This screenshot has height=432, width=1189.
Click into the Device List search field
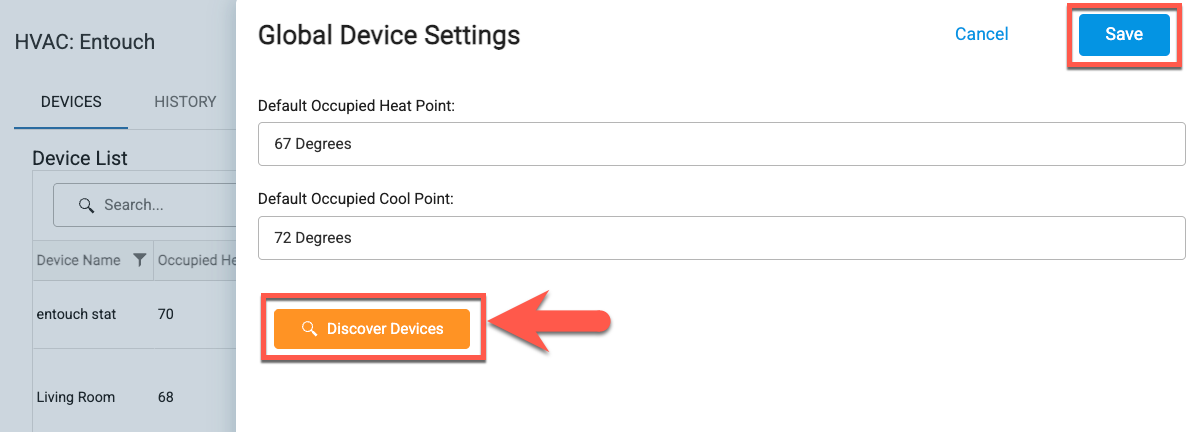pos(160,205)
